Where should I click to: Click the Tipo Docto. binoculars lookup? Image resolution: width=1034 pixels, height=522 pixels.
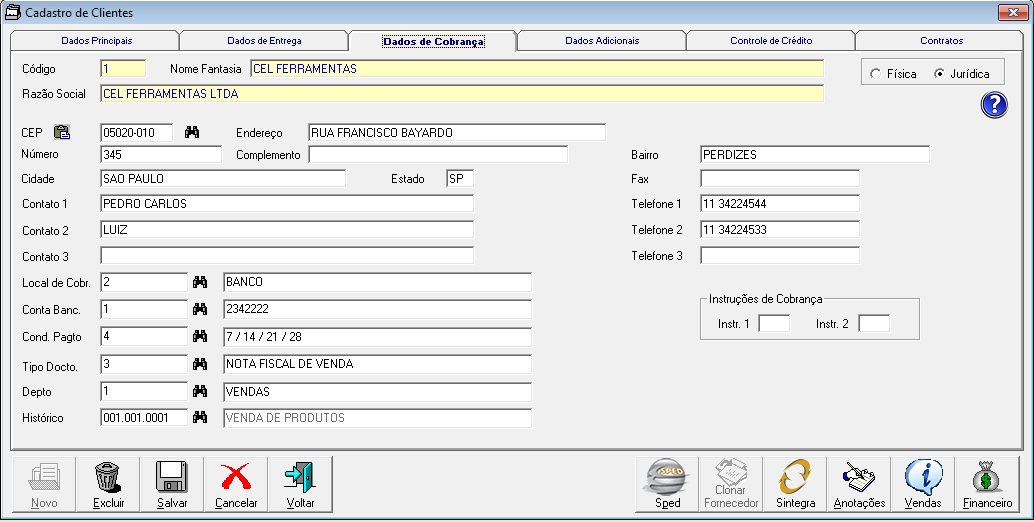click(199, 364)
